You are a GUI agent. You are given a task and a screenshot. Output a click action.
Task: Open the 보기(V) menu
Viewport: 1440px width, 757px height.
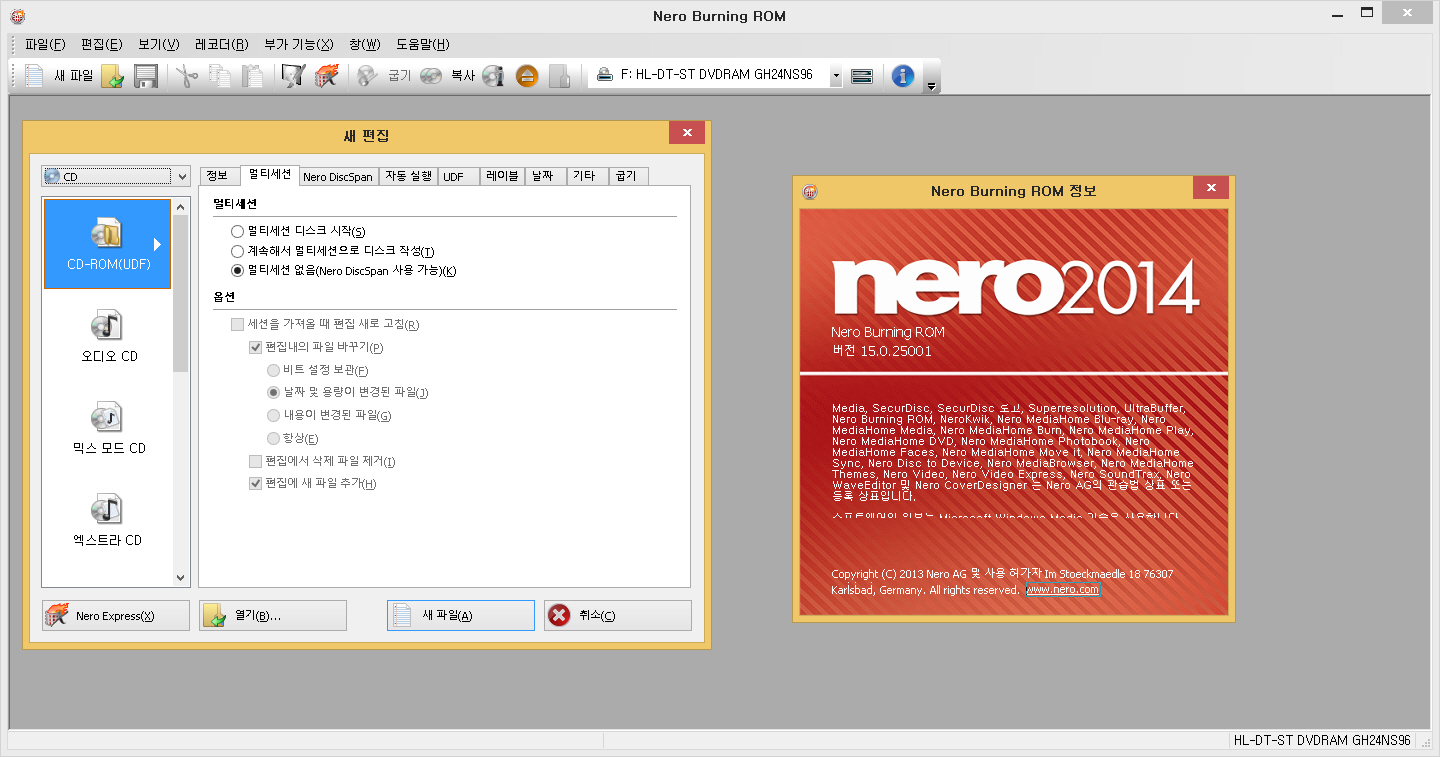(158, 44)
